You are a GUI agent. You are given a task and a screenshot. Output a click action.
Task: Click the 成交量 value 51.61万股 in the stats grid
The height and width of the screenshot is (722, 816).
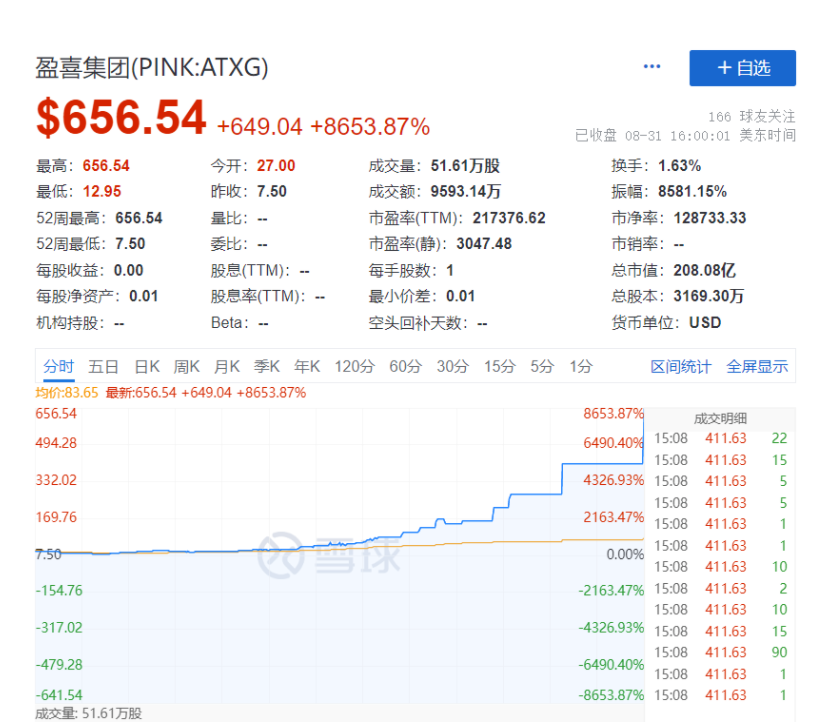pos(465,166)
